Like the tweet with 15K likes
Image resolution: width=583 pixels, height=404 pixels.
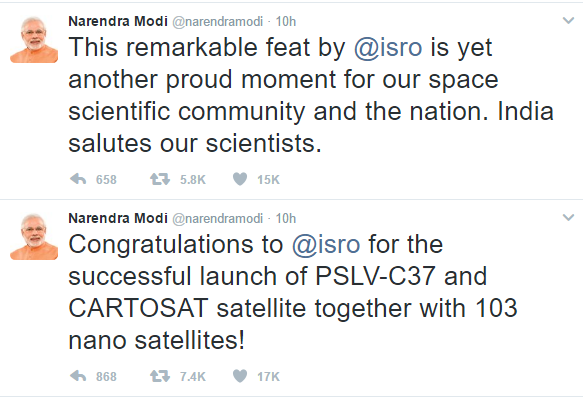click(240, 180)
